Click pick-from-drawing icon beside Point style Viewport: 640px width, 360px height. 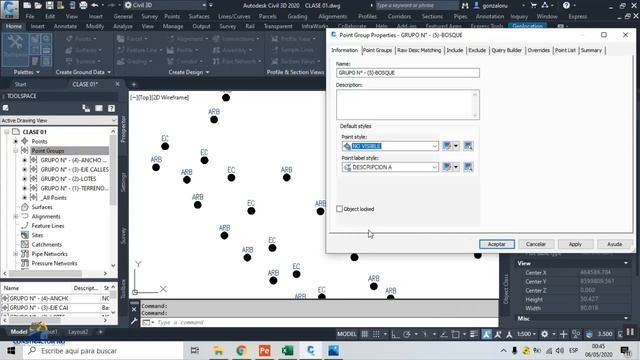(x=468, y=146)
